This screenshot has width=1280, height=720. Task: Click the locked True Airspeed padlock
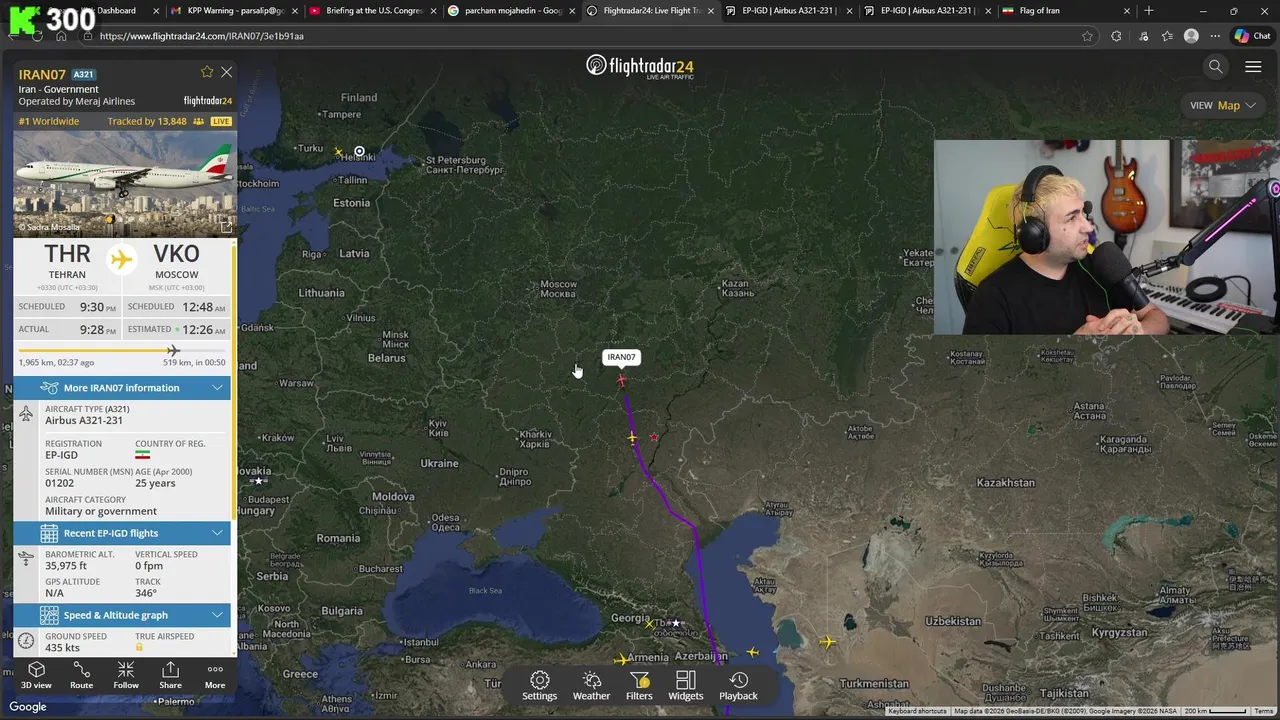pos(139,647)
